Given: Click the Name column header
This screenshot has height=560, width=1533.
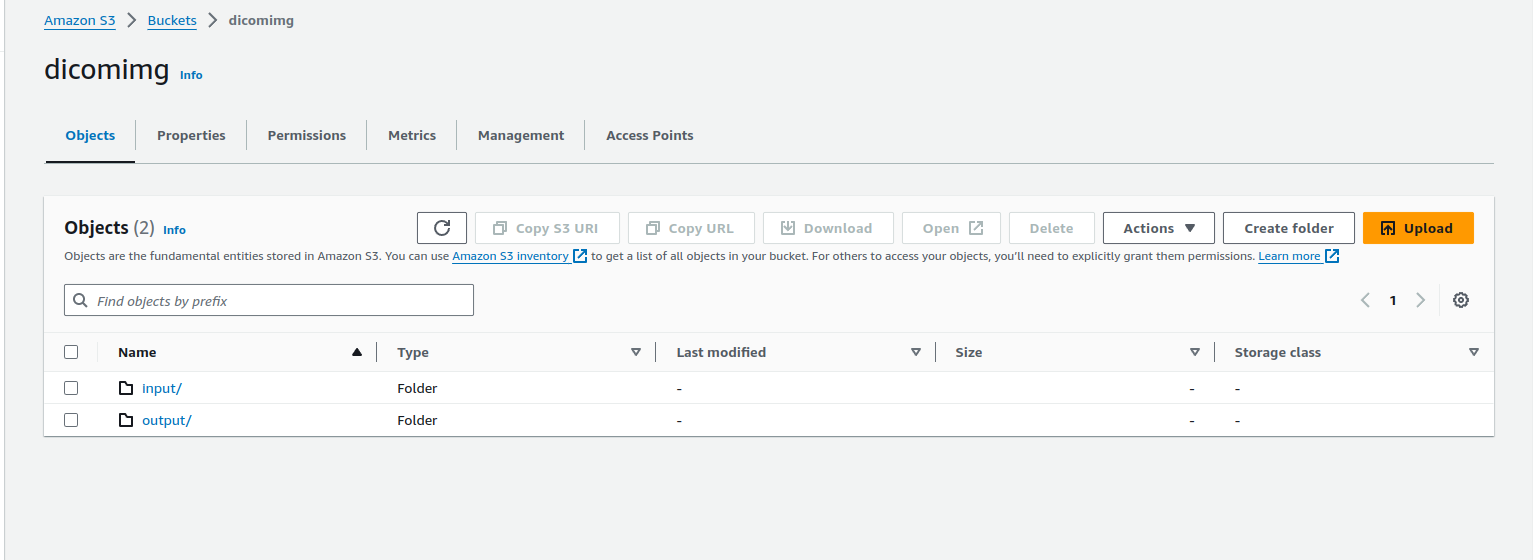Looking at the screenshot, I should 137,352.
